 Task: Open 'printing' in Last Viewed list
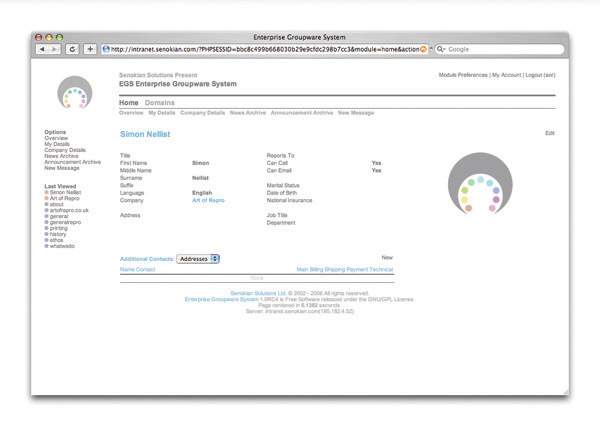[59, 228]
